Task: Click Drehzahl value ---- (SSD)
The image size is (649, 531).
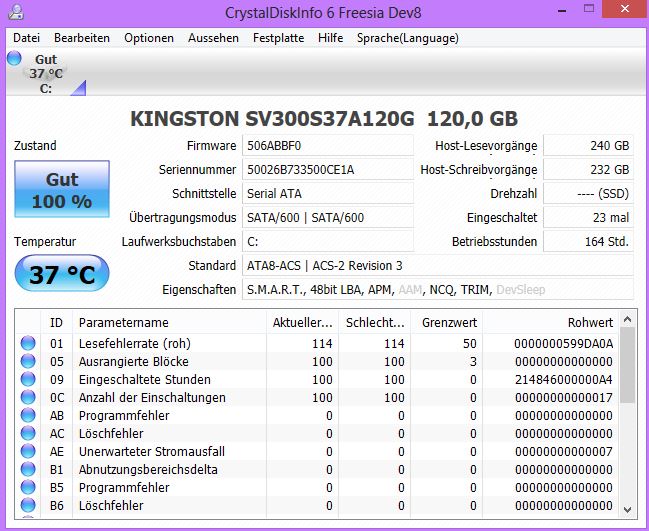Action: point(588,194)
